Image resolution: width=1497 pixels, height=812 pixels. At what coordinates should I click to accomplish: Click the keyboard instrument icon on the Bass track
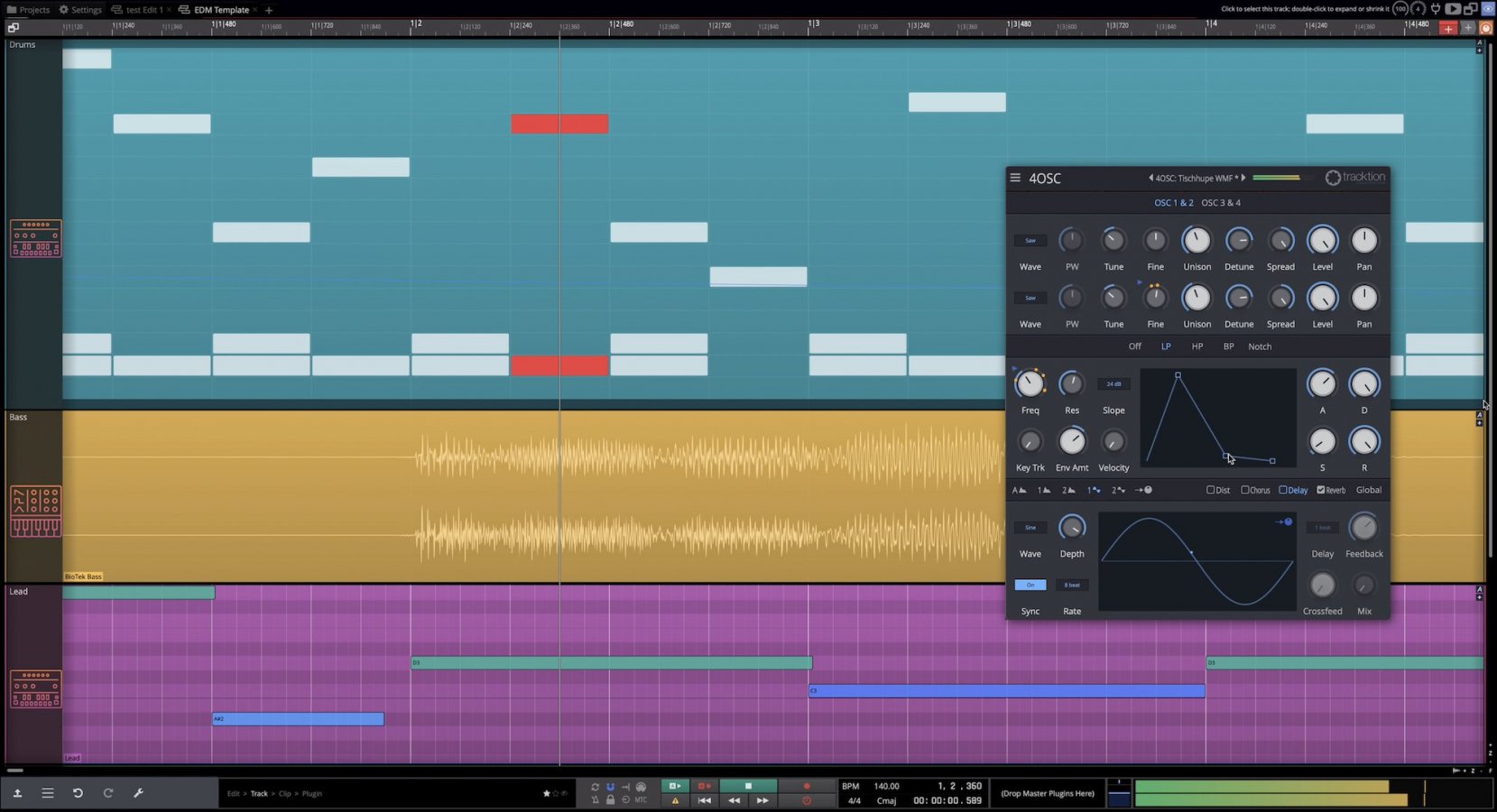(35, 512)
